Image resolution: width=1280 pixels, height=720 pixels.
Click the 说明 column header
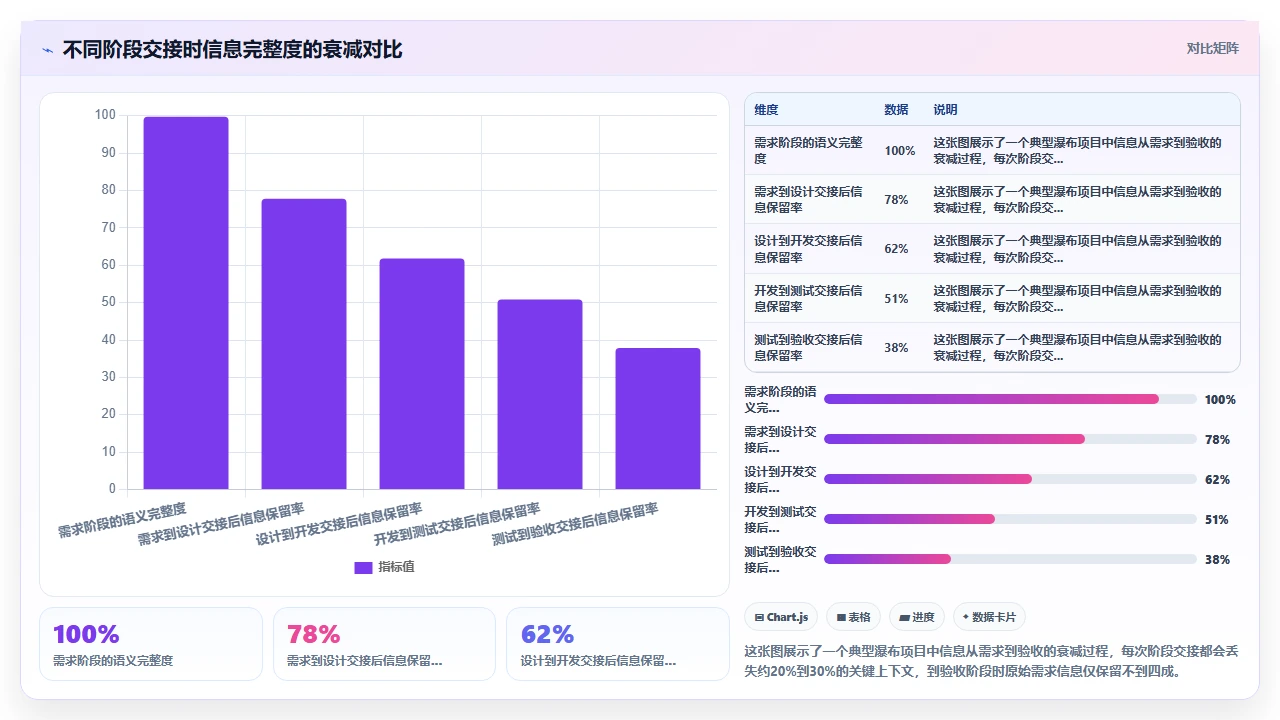945,110
